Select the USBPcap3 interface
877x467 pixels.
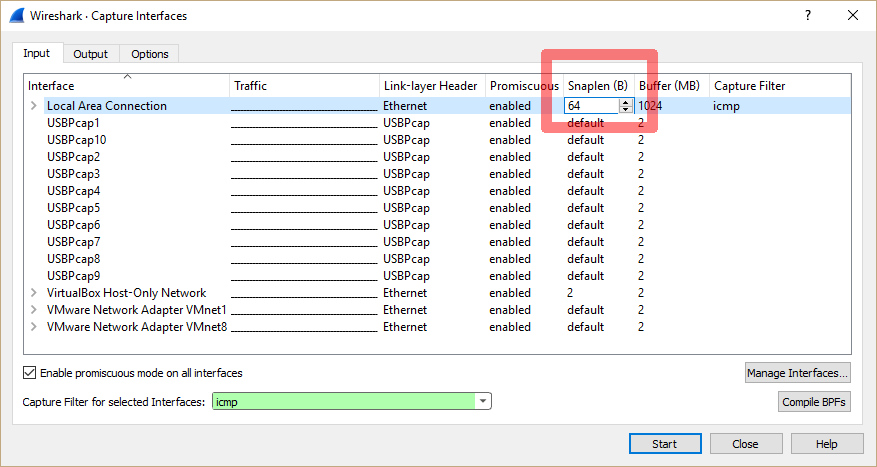(x=73, y=174)
